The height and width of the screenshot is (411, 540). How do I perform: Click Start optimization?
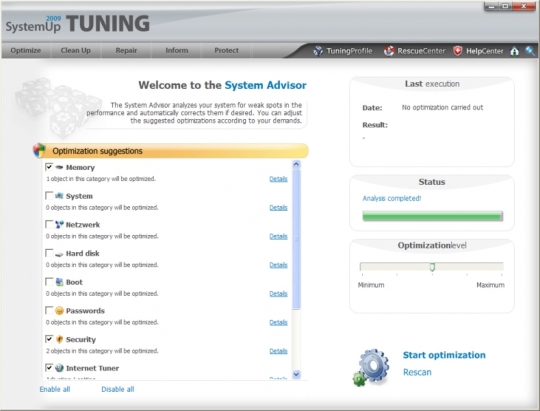[x=444, y=355]
